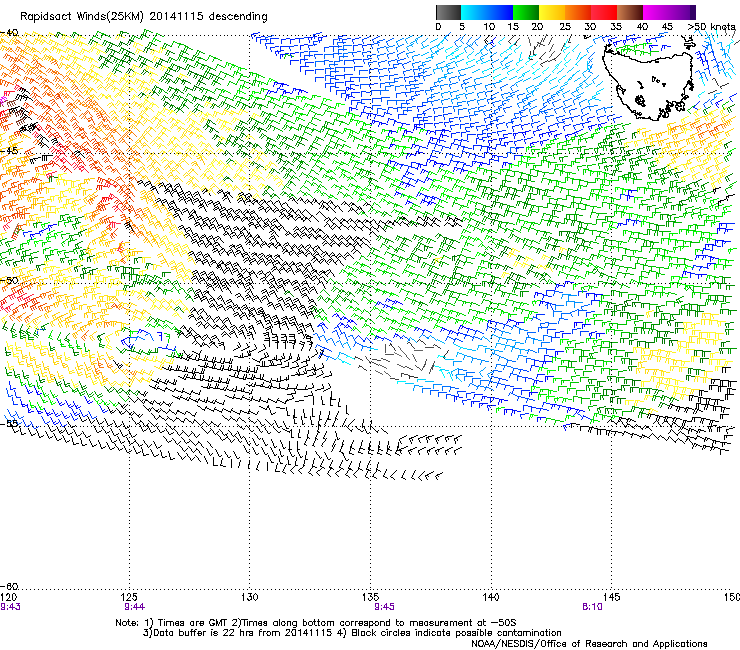Select the '-50' latitude axis label
The image size is (740, 650).
click(9, 280)
